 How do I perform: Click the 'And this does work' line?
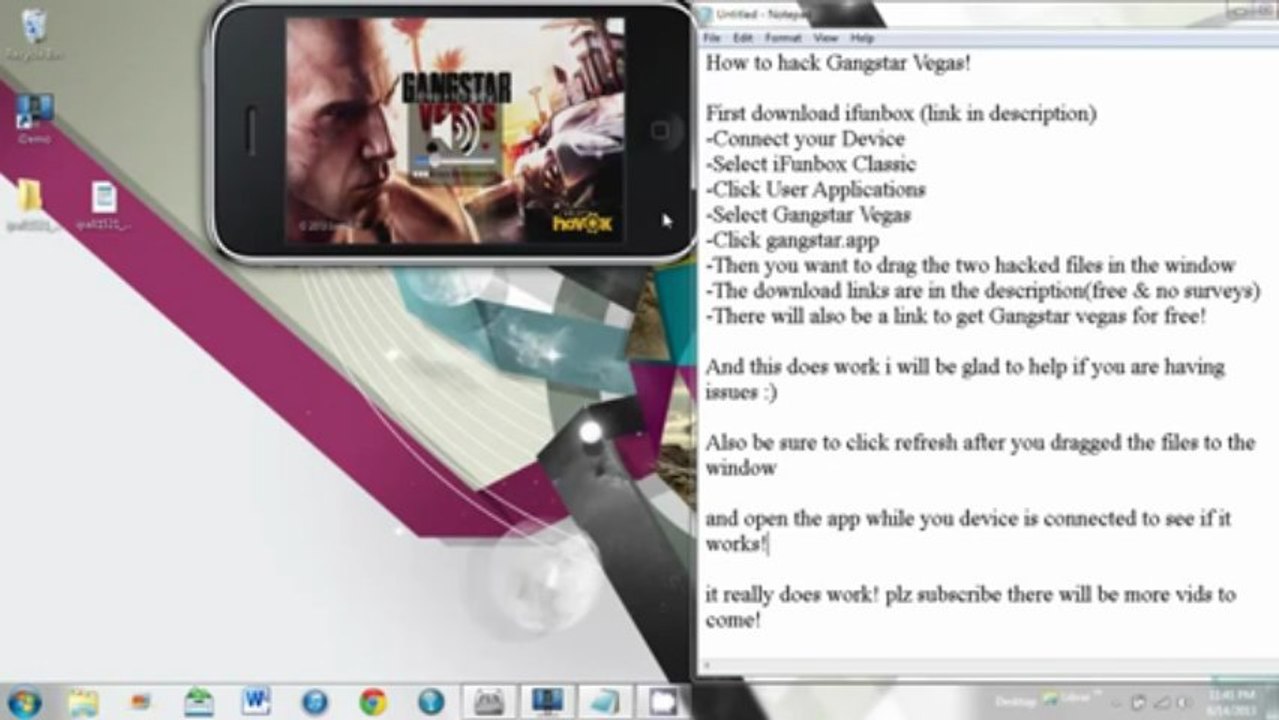point(964,367)
